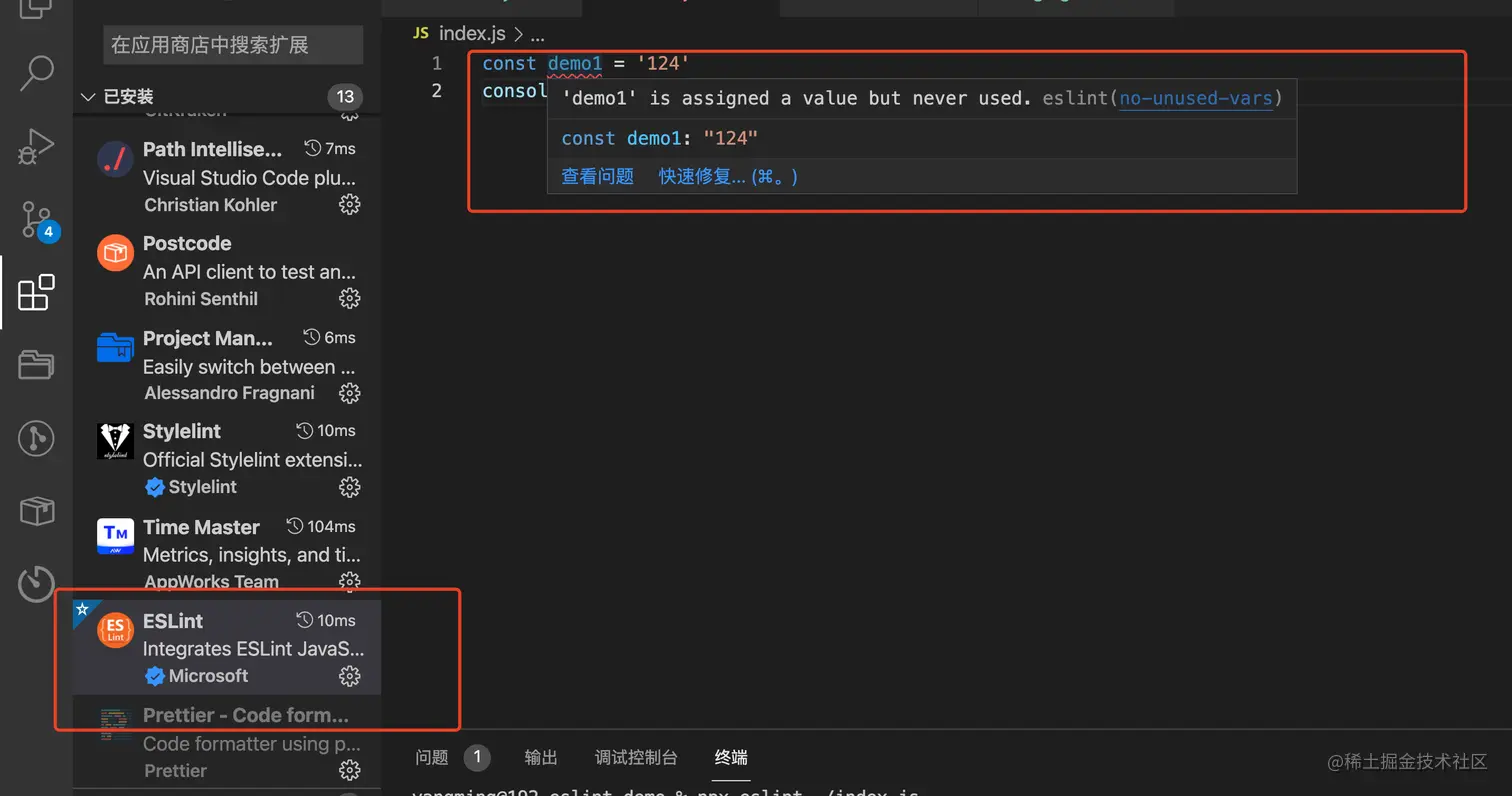Click publisher name Alessandro Fragnani
The height and width of the screenshot is (796, 1512).
tap(229, 392)
